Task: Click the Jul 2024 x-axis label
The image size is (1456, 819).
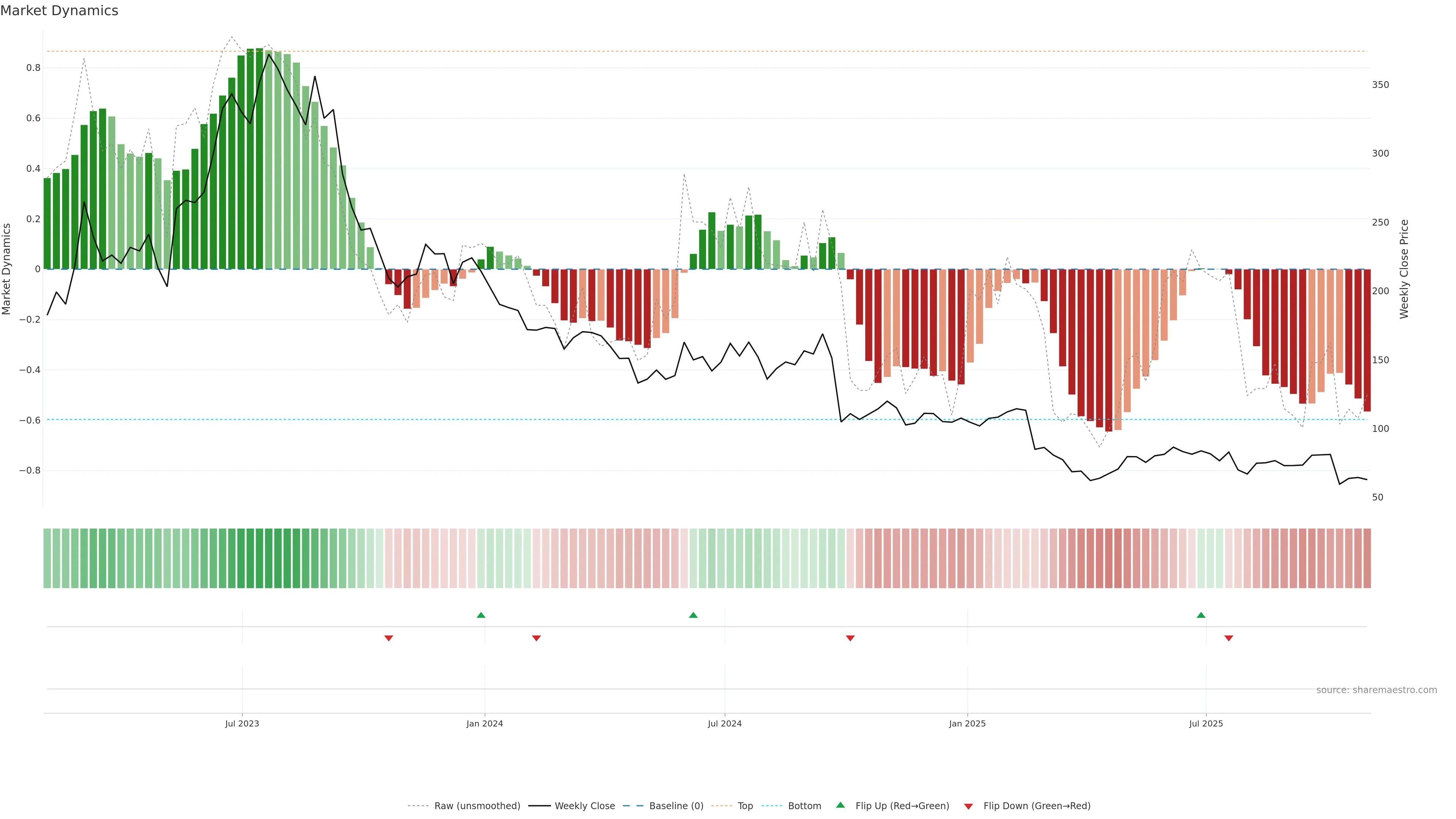Action: point(725,723)
